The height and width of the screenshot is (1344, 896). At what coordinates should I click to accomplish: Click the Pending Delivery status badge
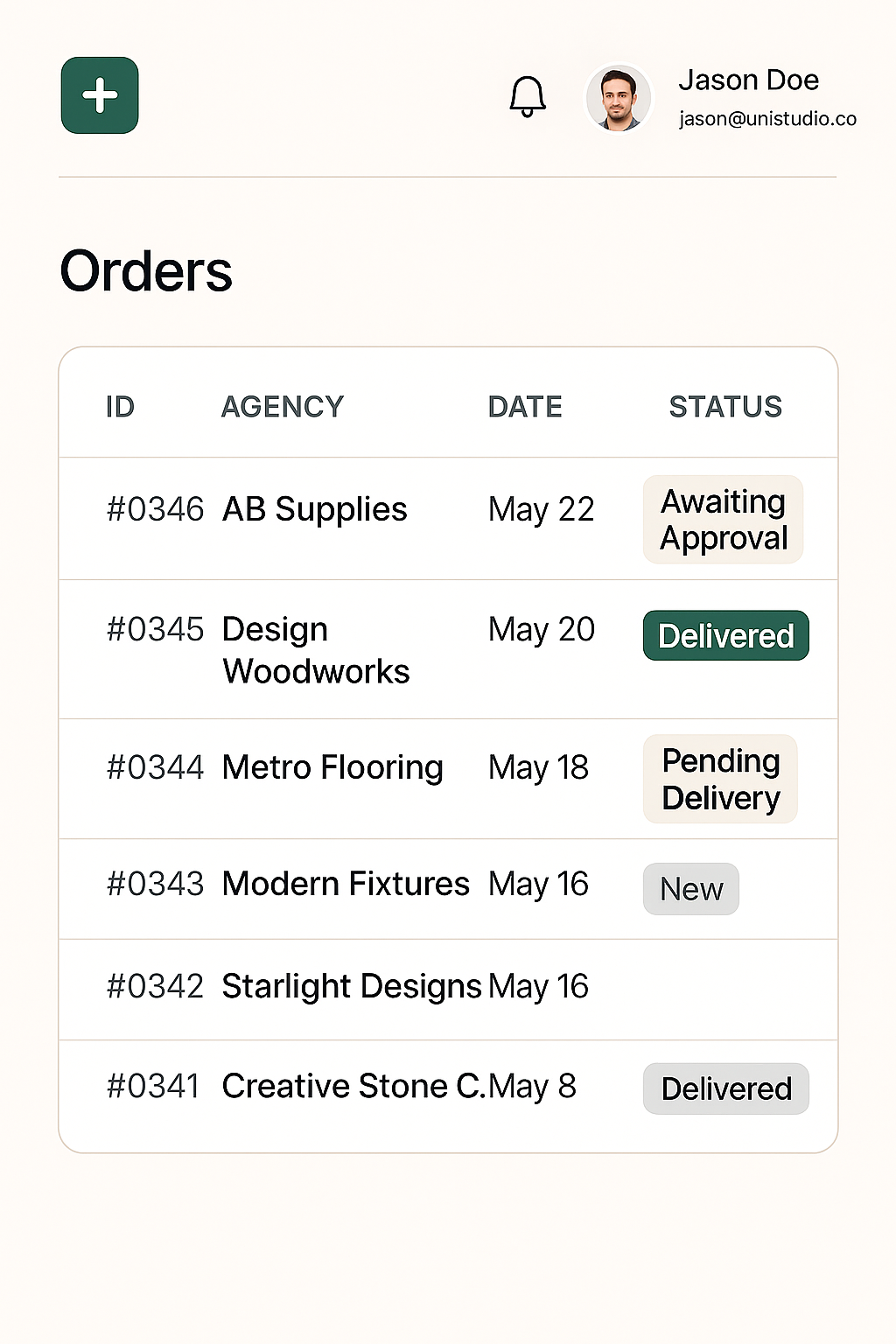coord(720,779)
